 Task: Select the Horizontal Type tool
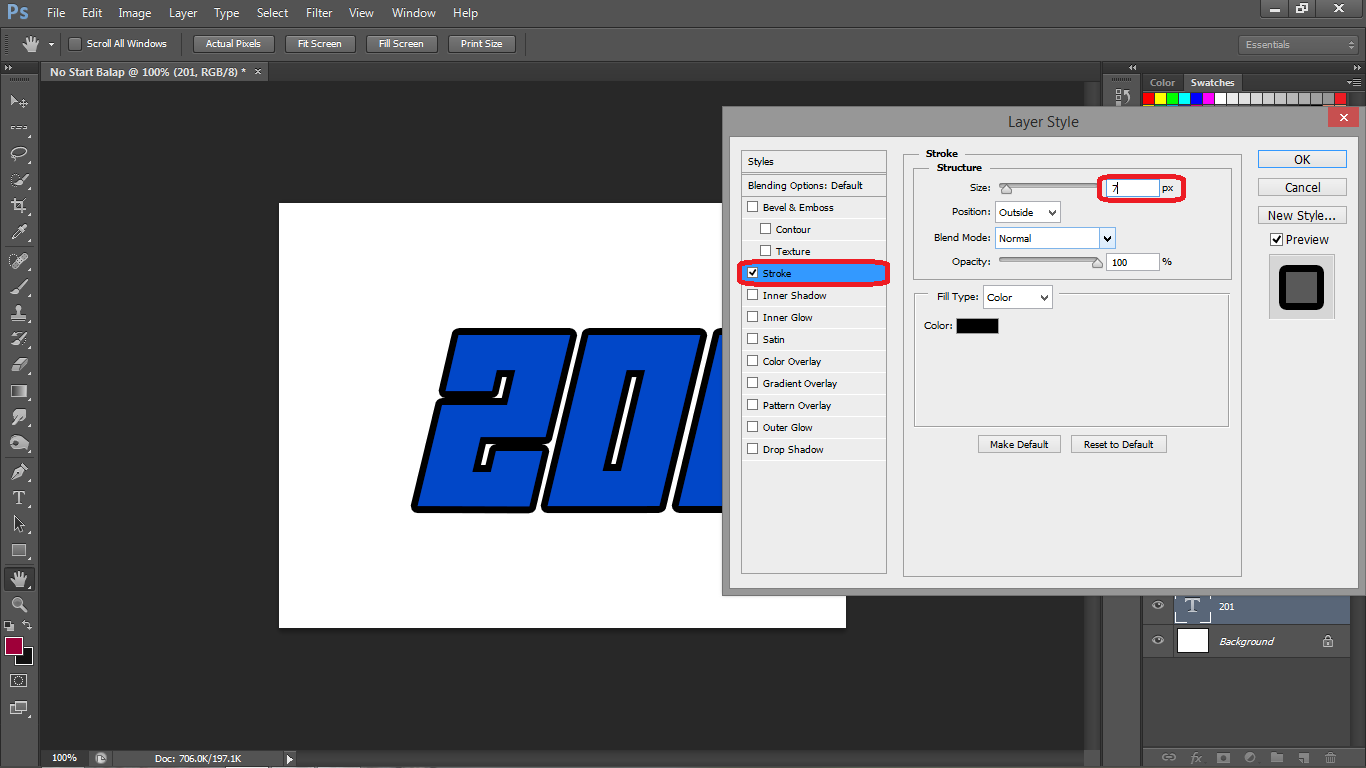19,498
